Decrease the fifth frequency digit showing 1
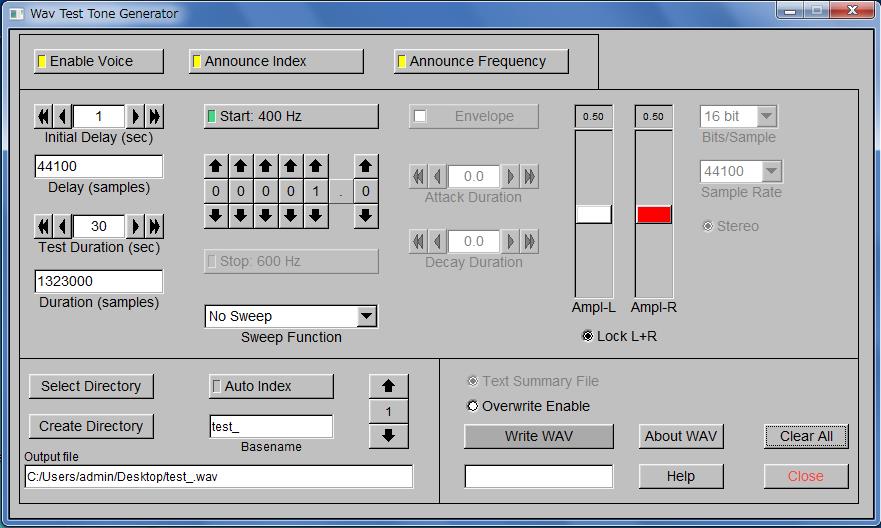 coord(316,215)
